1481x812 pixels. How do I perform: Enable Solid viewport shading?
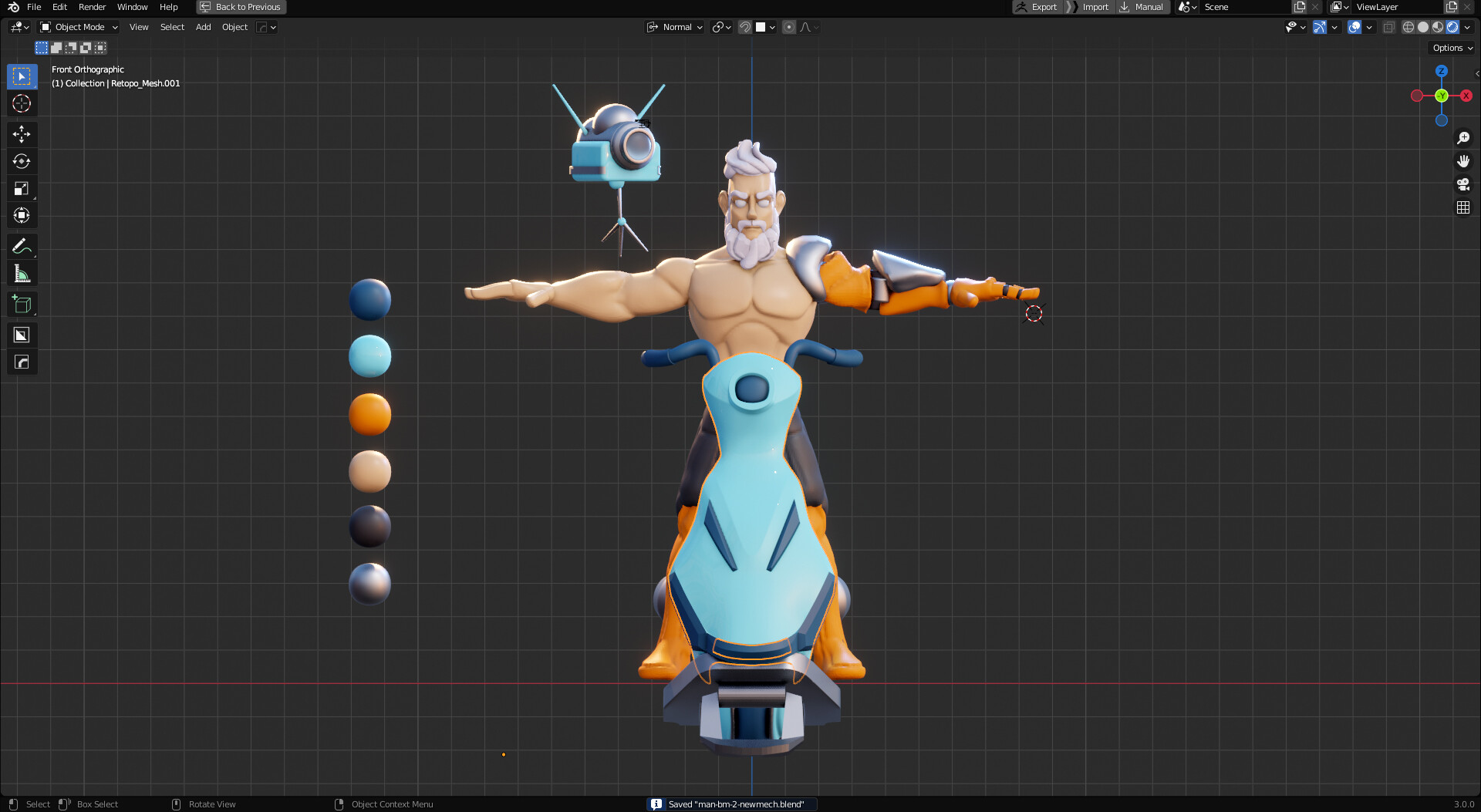click(1423, 26)
